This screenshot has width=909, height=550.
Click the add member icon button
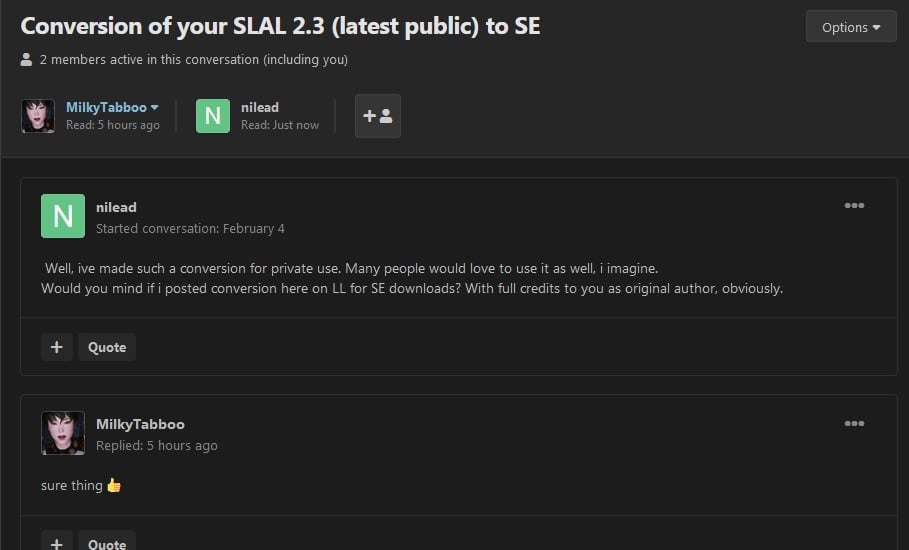tap(378, 116)
